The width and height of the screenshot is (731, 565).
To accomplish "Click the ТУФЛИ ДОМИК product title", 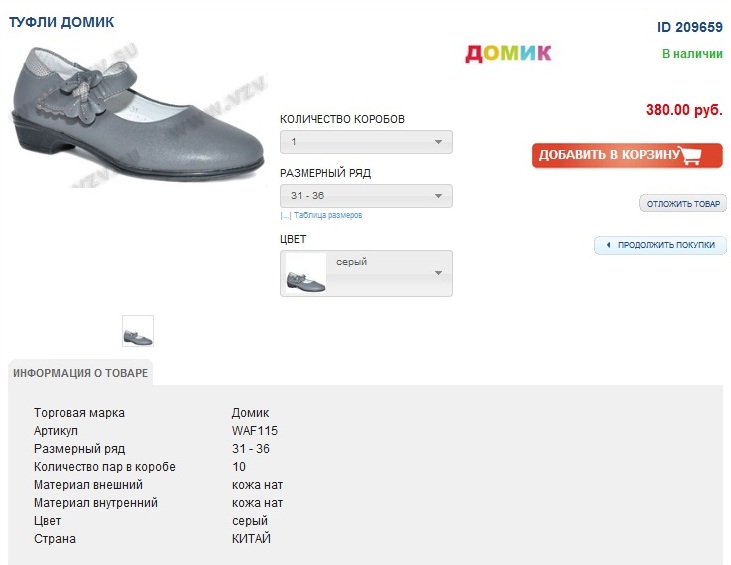I will (x=61, y=21).
